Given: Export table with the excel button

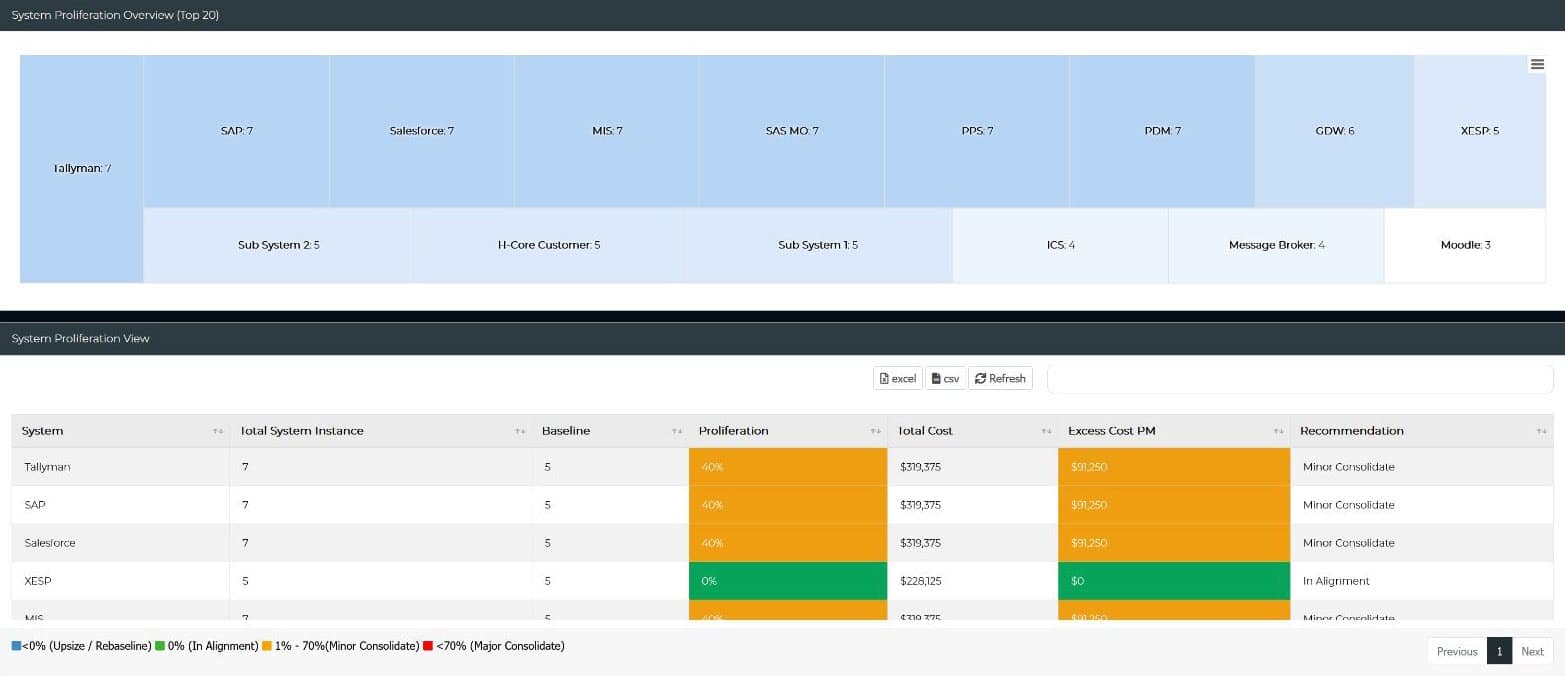Looking at the screenshot, I should click(x=898, y=378).
